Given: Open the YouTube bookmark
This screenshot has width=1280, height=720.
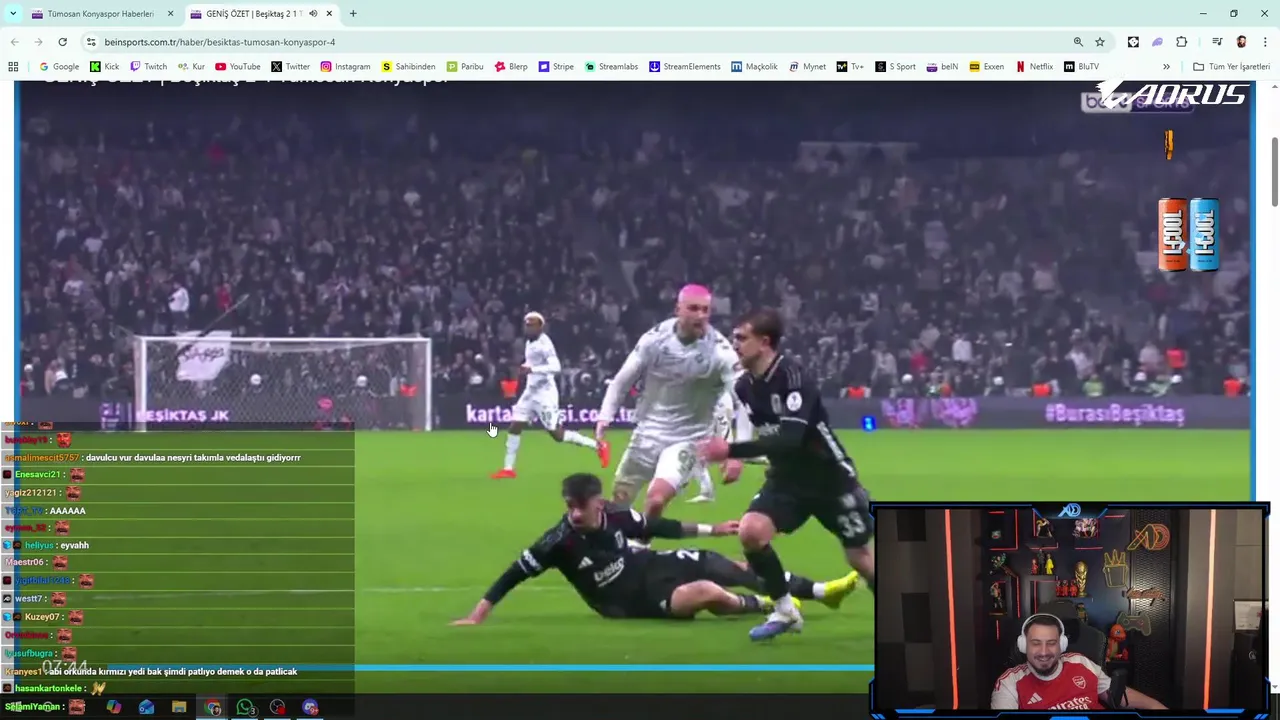Looking at the screenshot, I should [x=238, y=67].
